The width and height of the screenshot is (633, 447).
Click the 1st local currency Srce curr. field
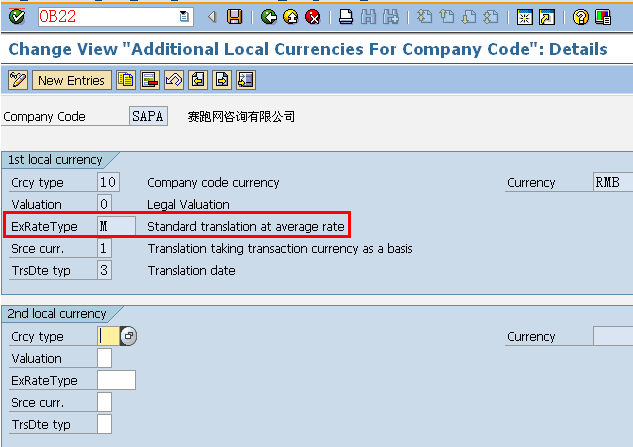(x=104, y=248)
